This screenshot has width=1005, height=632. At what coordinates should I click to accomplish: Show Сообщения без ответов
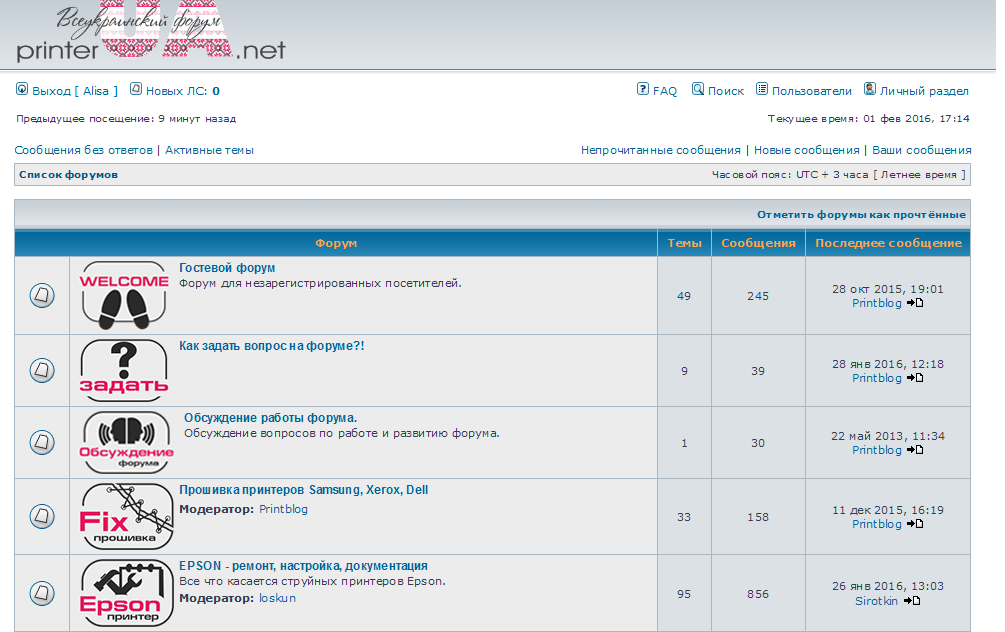(x=83, y=150)
